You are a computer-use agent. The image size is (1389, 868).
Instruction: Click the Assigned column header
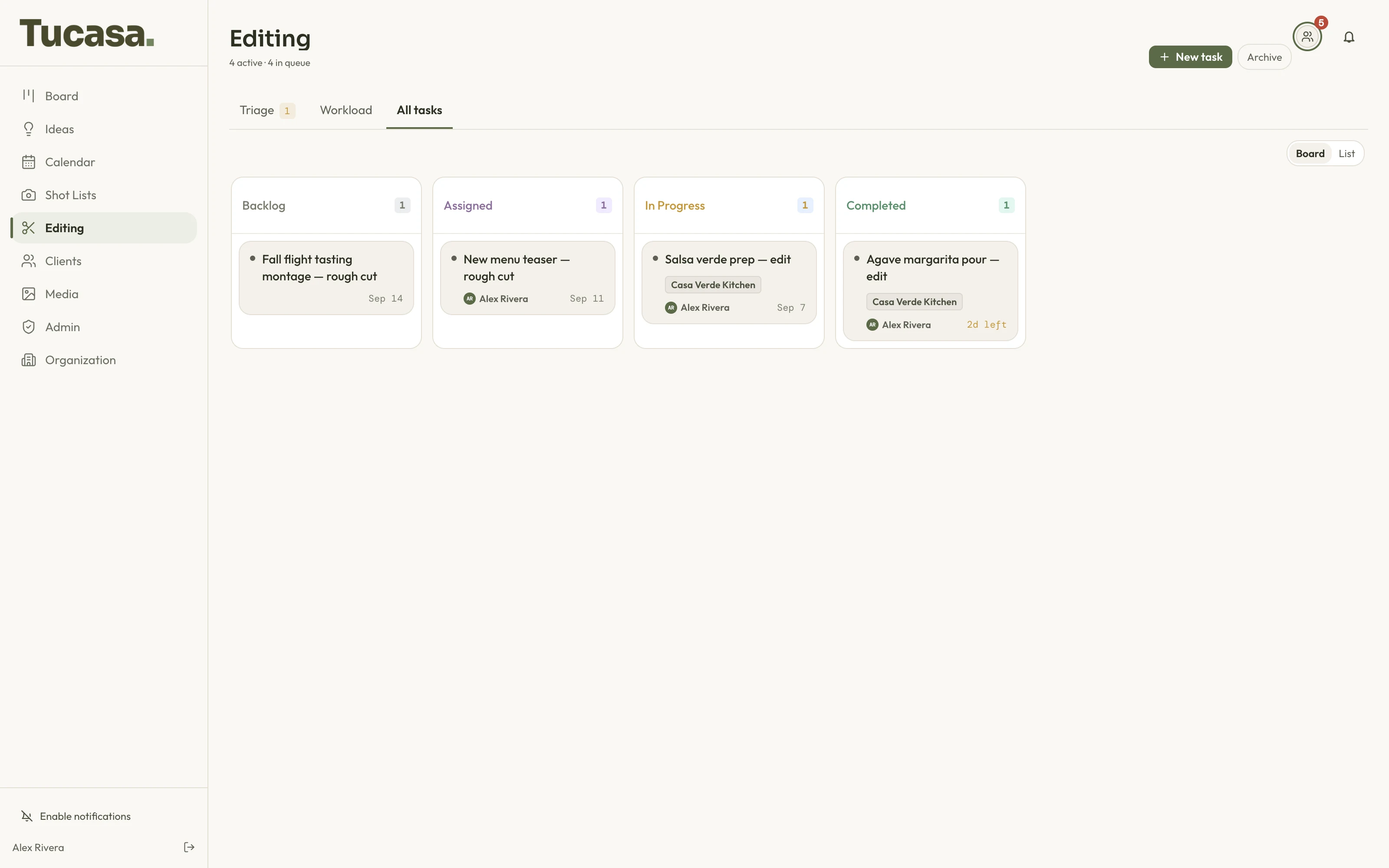click(x=527, y=206)
